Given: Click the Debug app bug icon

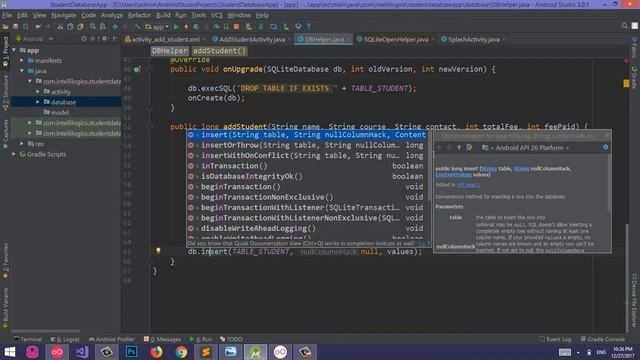Looking at the screenshot, I should pos(196,27).
